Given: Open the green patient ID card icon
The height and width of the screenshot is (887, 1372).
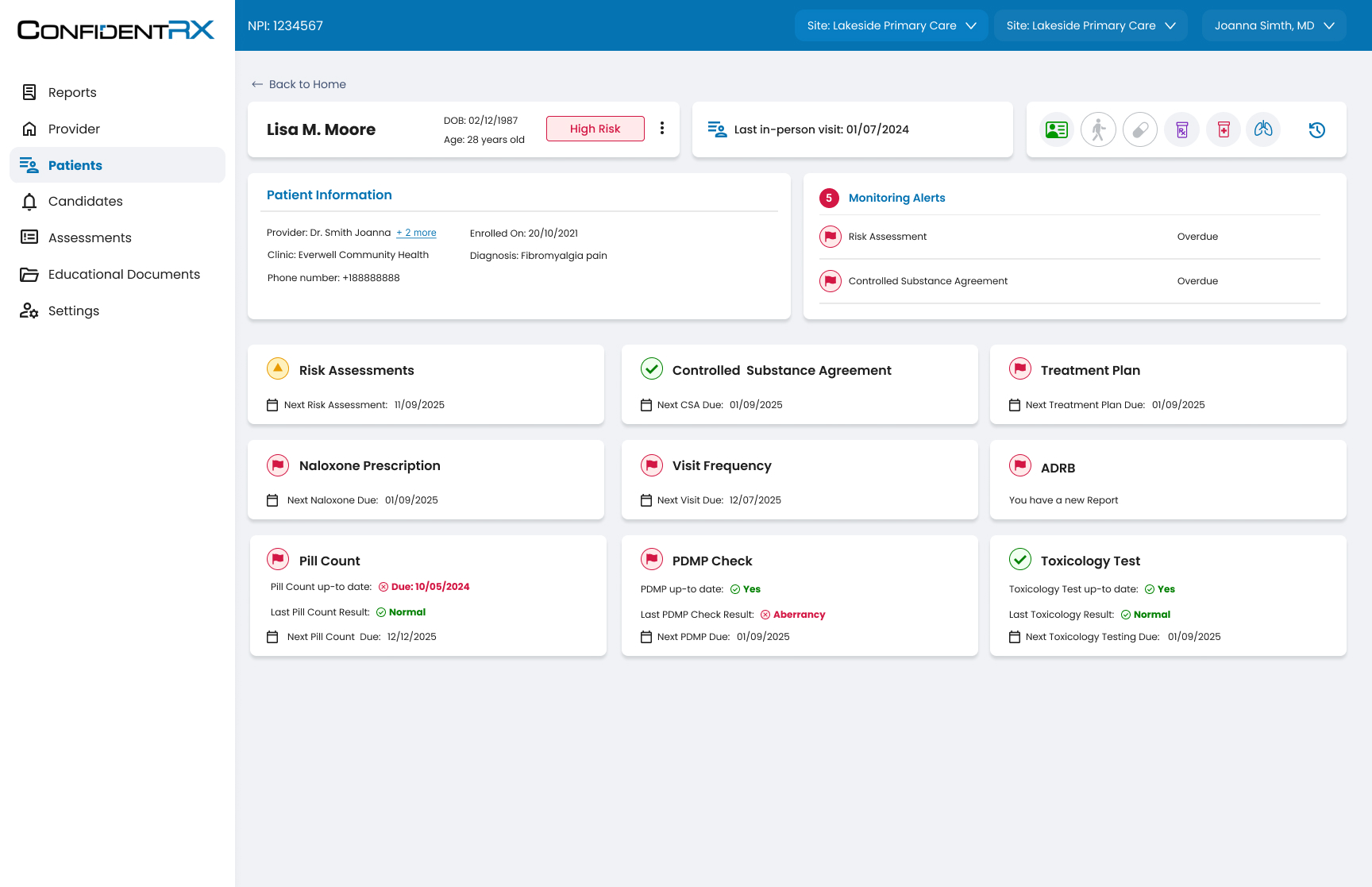Looking at the screenshot, I should coord(1057,129).
